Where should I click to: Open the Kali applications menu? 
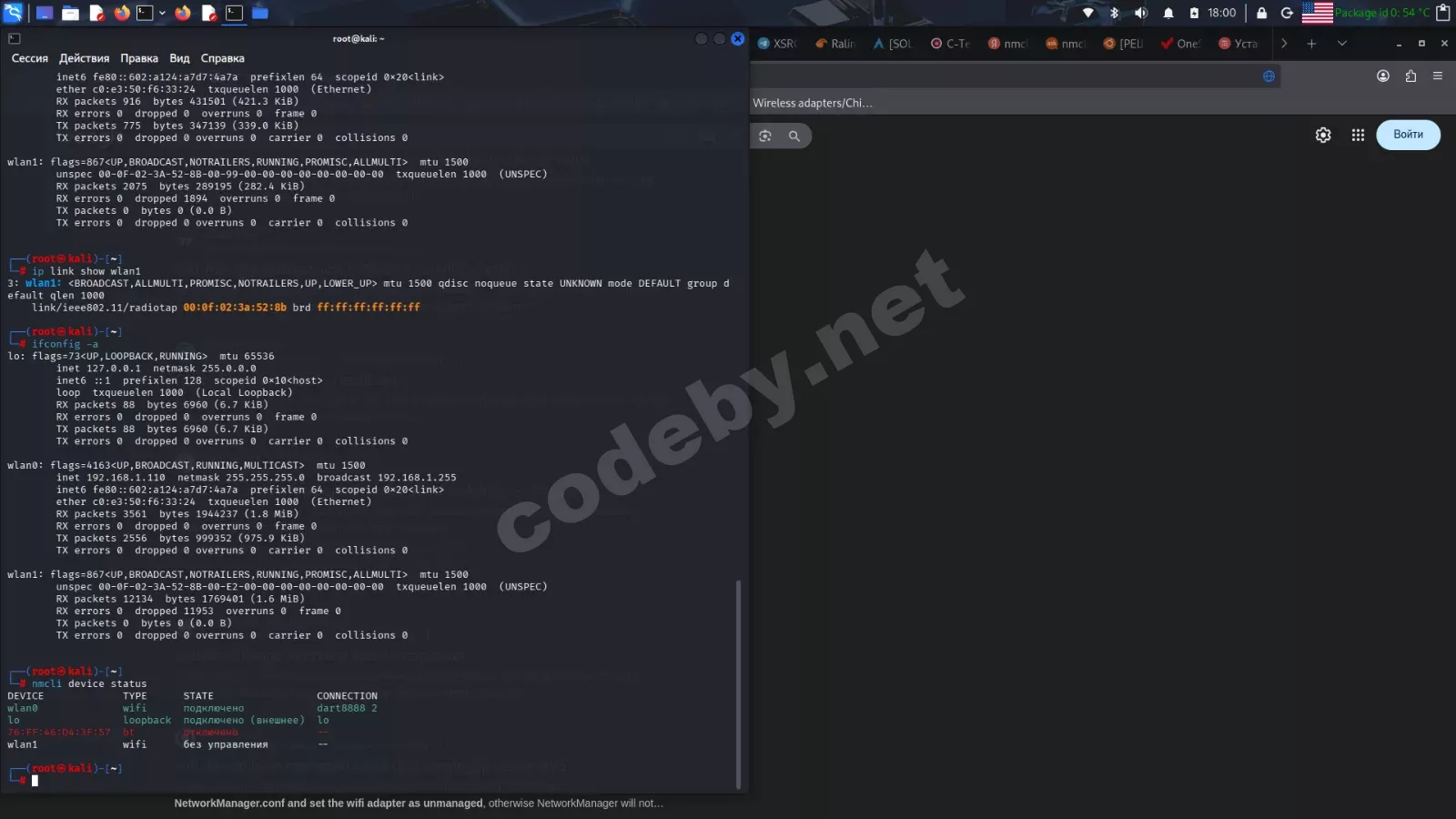pyautogui.click(x=13, y=13)
